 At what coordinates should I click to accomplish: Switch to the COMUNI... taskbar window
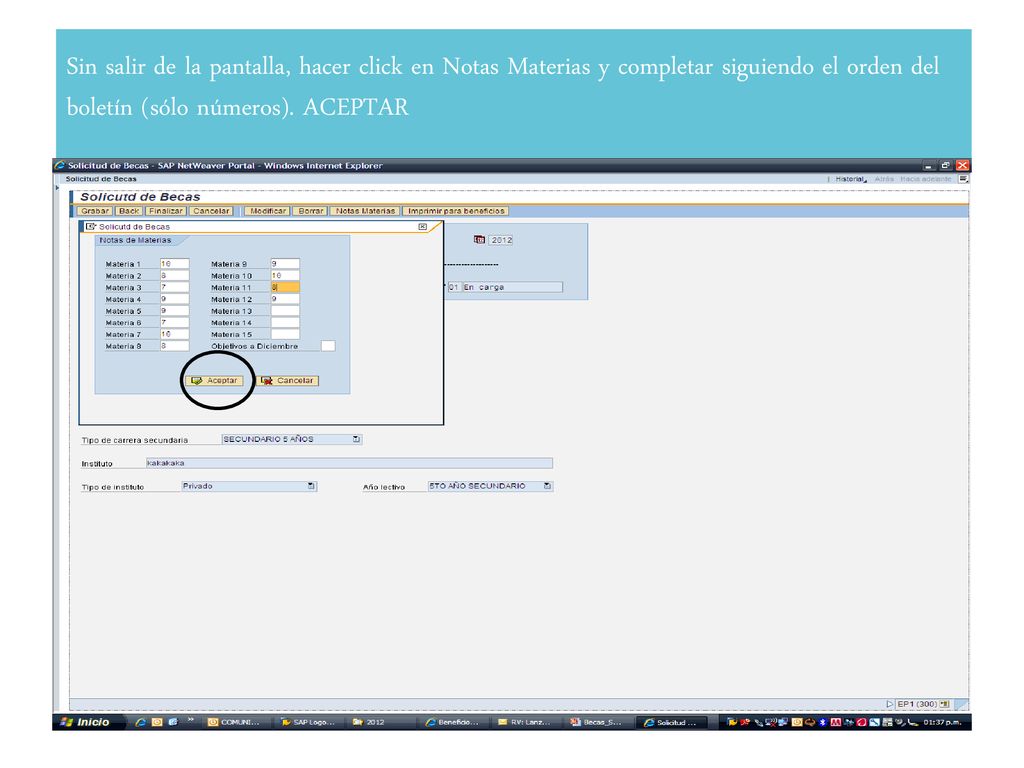pos(234,722)
